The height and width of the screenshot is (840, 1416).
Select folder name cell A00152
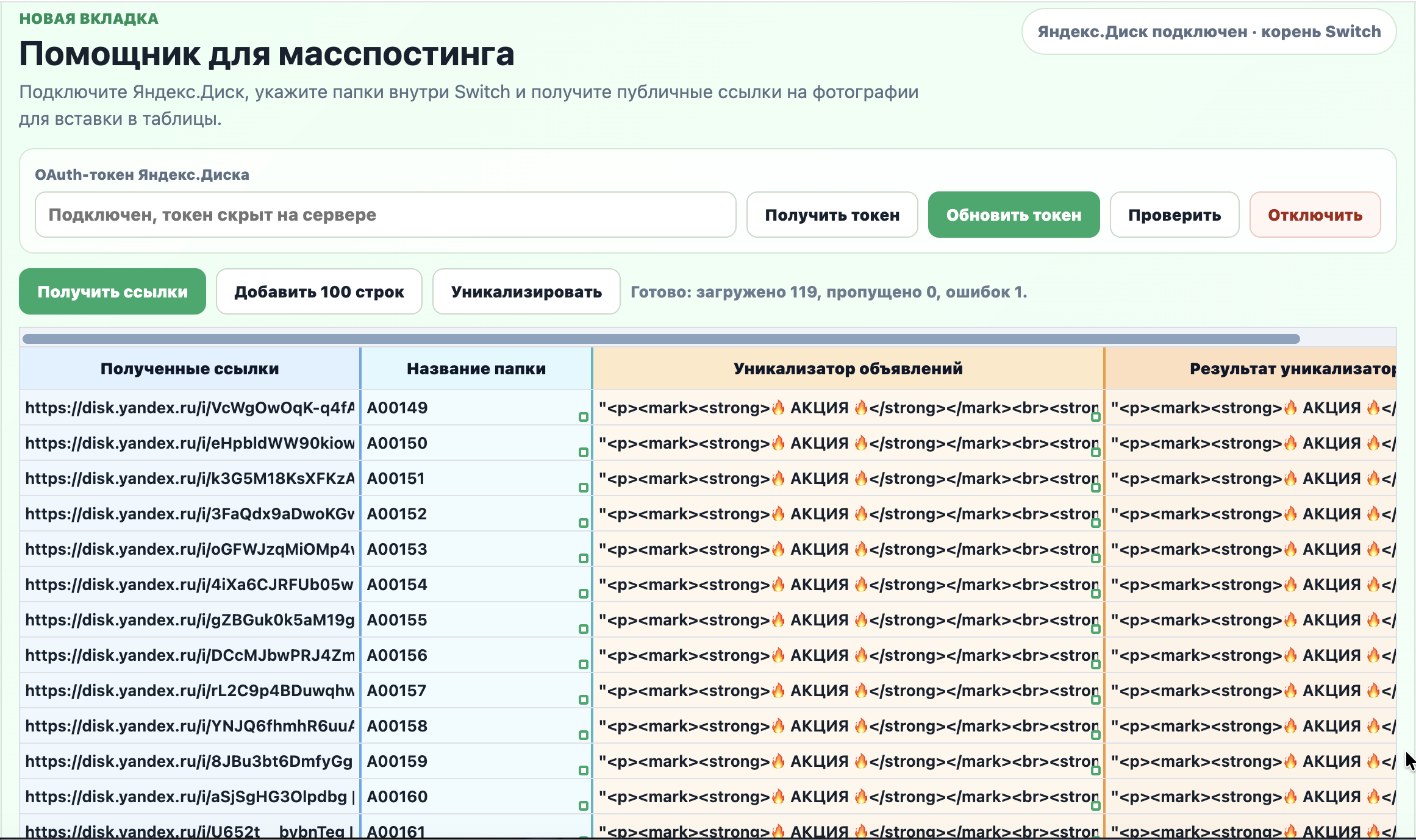476,513
